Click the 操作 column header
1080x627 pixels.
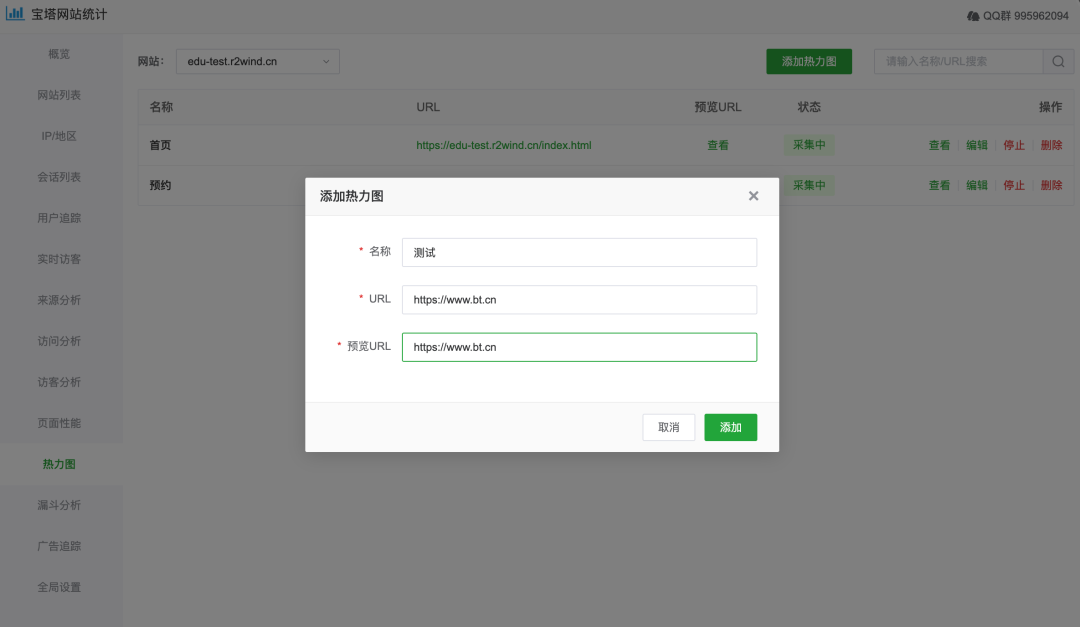pos(1050,107)
